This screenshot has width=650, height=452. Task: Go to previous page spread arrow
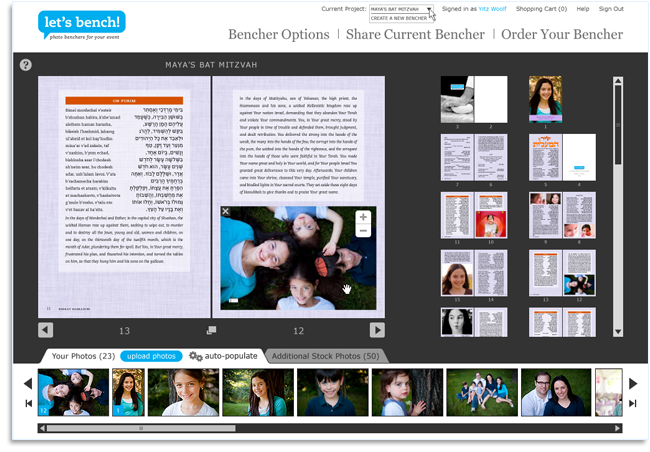tap(46, 330)
